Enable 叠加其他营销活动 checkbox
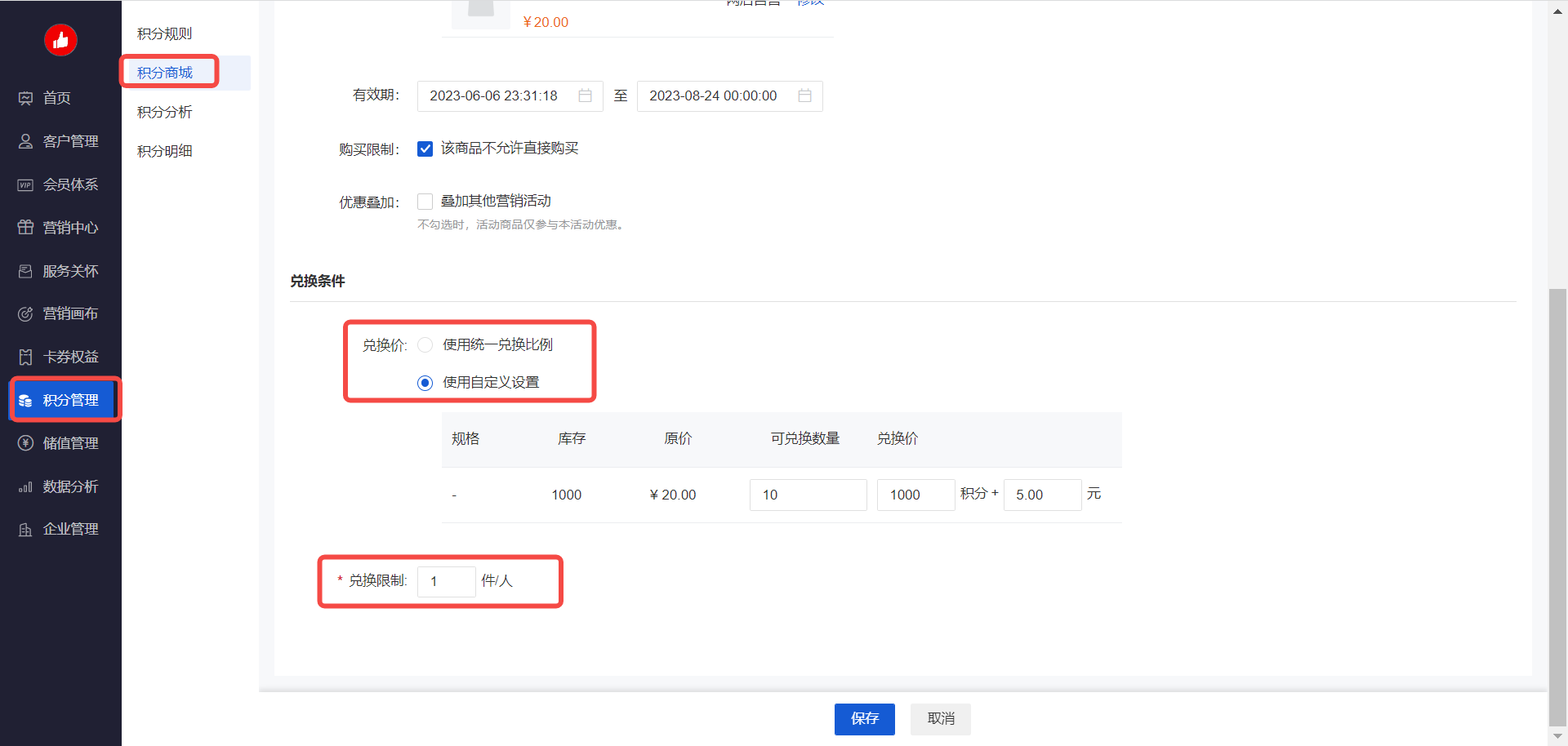This screenshot has height=746, width=1568. (x=425, y=202)
